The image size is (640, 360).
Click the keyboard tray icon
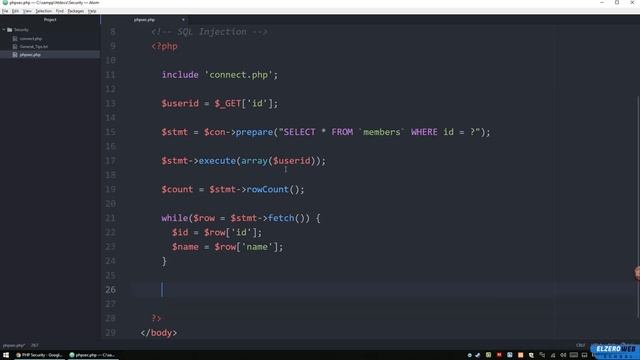(573, 355)
